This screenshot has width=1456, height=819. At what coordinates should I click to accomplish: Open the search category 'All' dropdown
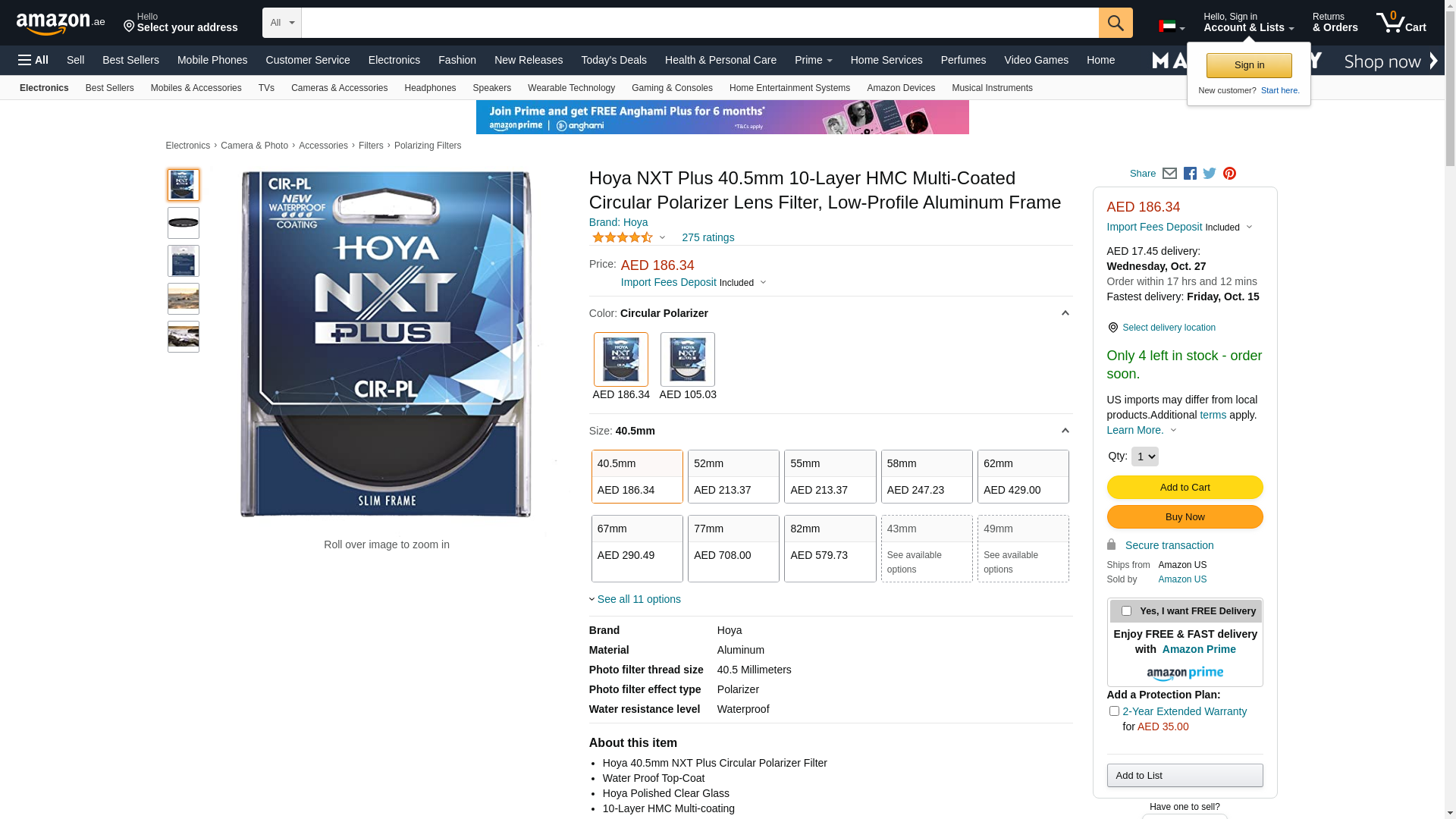point(282,23)
